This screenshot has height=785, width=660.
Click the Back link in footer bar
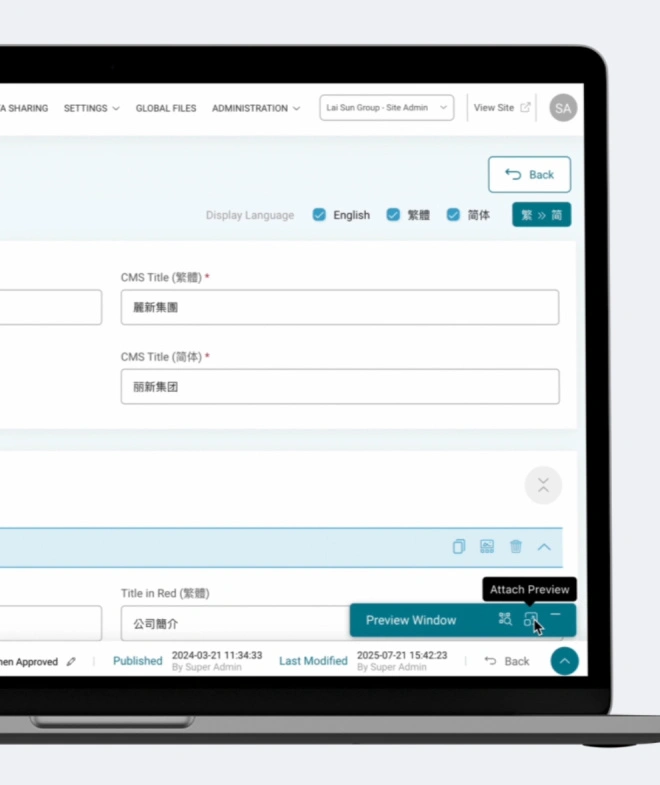click(507, 661)
